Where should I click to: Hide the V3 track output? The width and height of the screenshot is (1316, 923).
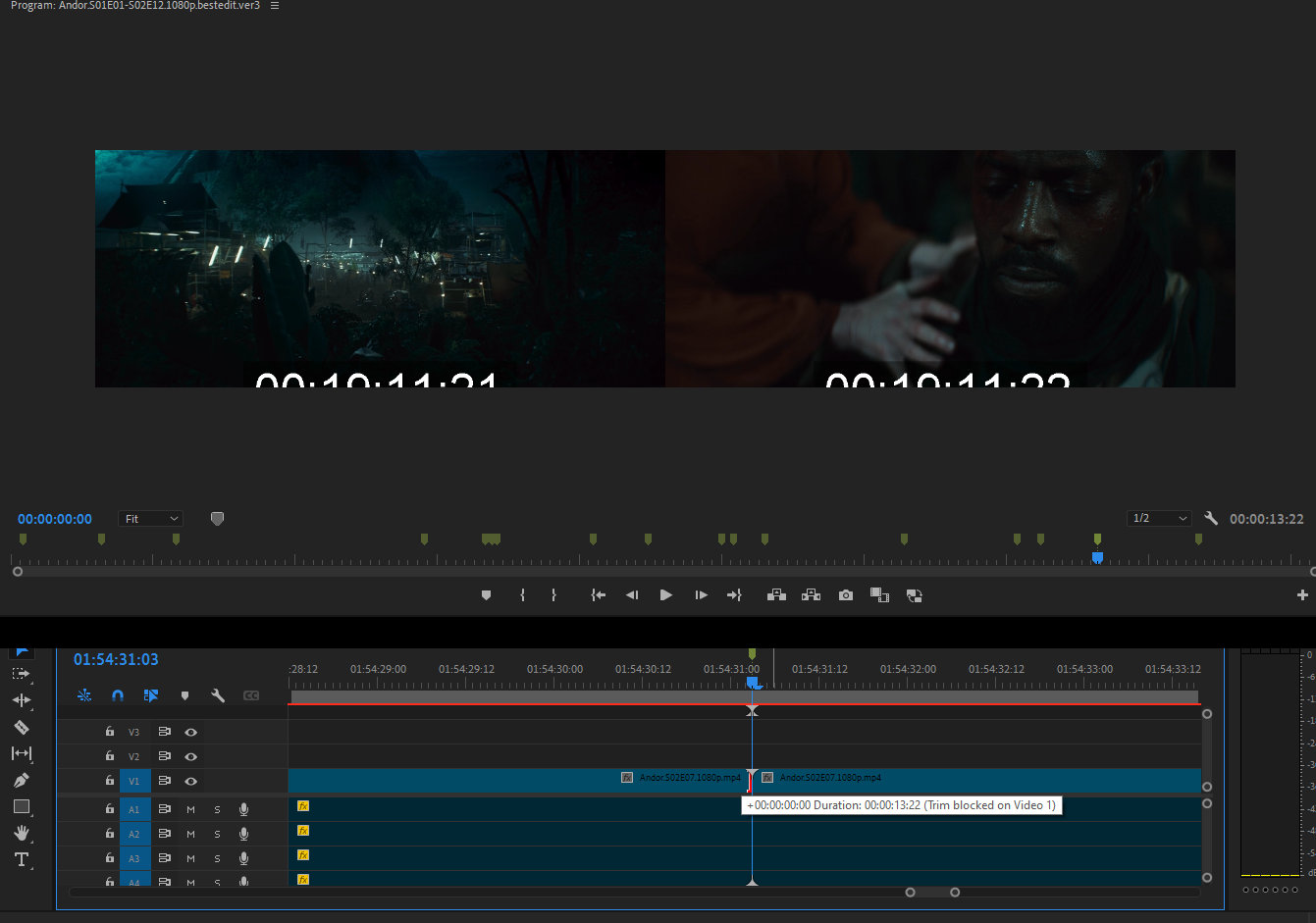pos(191,732)
